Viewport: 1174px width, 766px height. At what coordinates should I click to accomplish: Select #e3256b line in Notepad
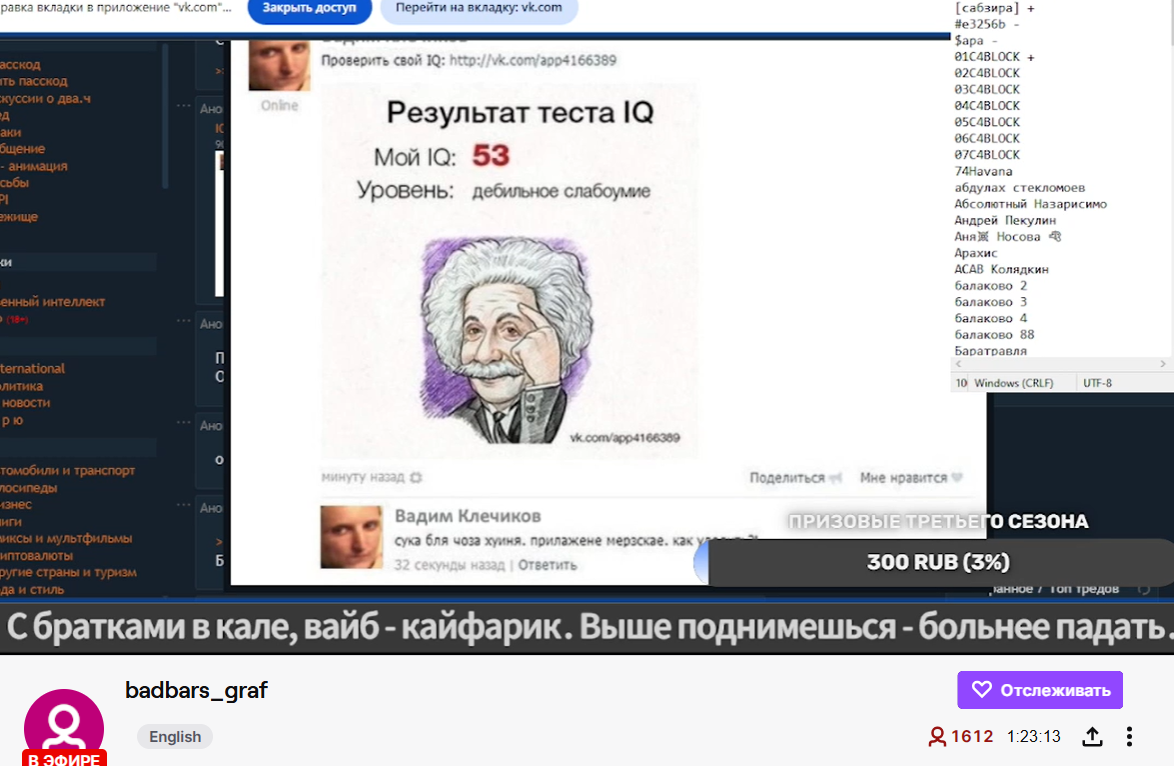click(986, 24)
